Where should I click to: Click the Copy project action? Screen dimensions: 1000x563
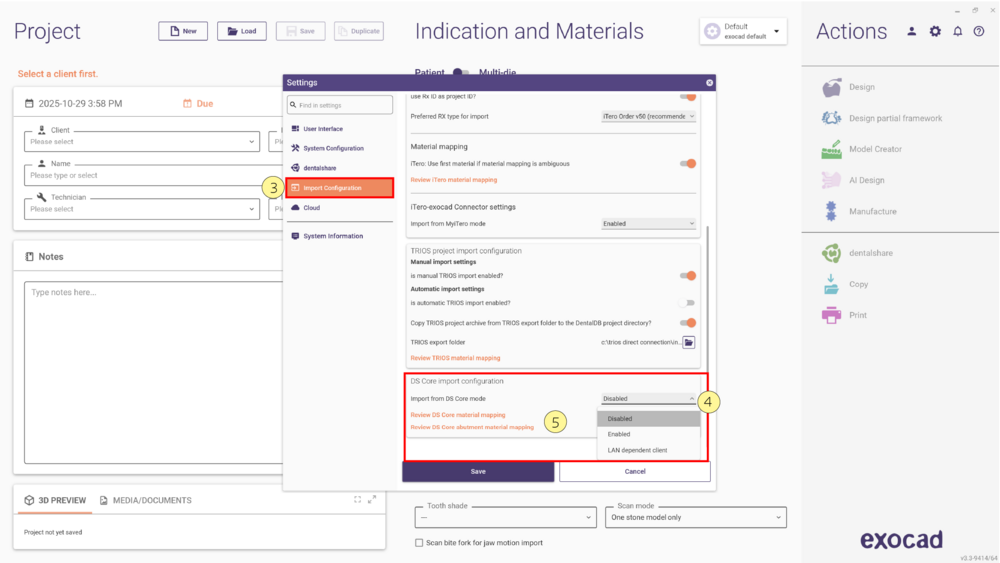click(845, 284)
